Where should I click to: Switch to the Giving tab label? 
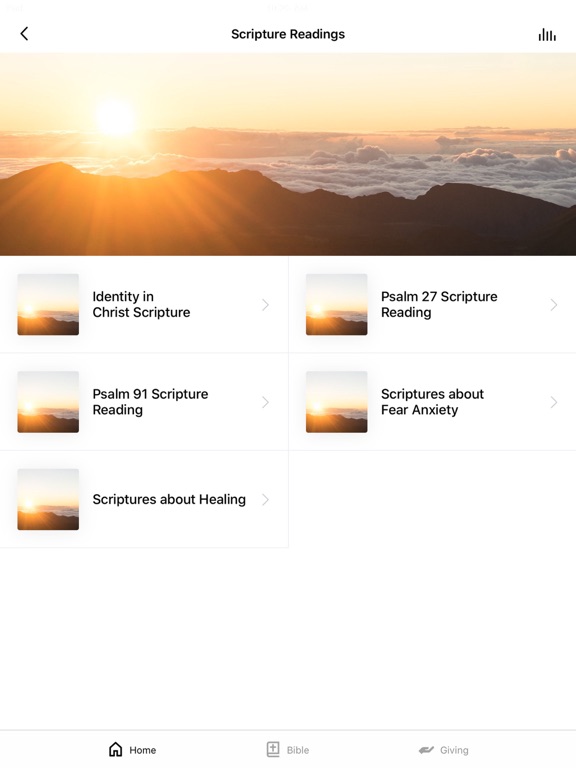454,750
